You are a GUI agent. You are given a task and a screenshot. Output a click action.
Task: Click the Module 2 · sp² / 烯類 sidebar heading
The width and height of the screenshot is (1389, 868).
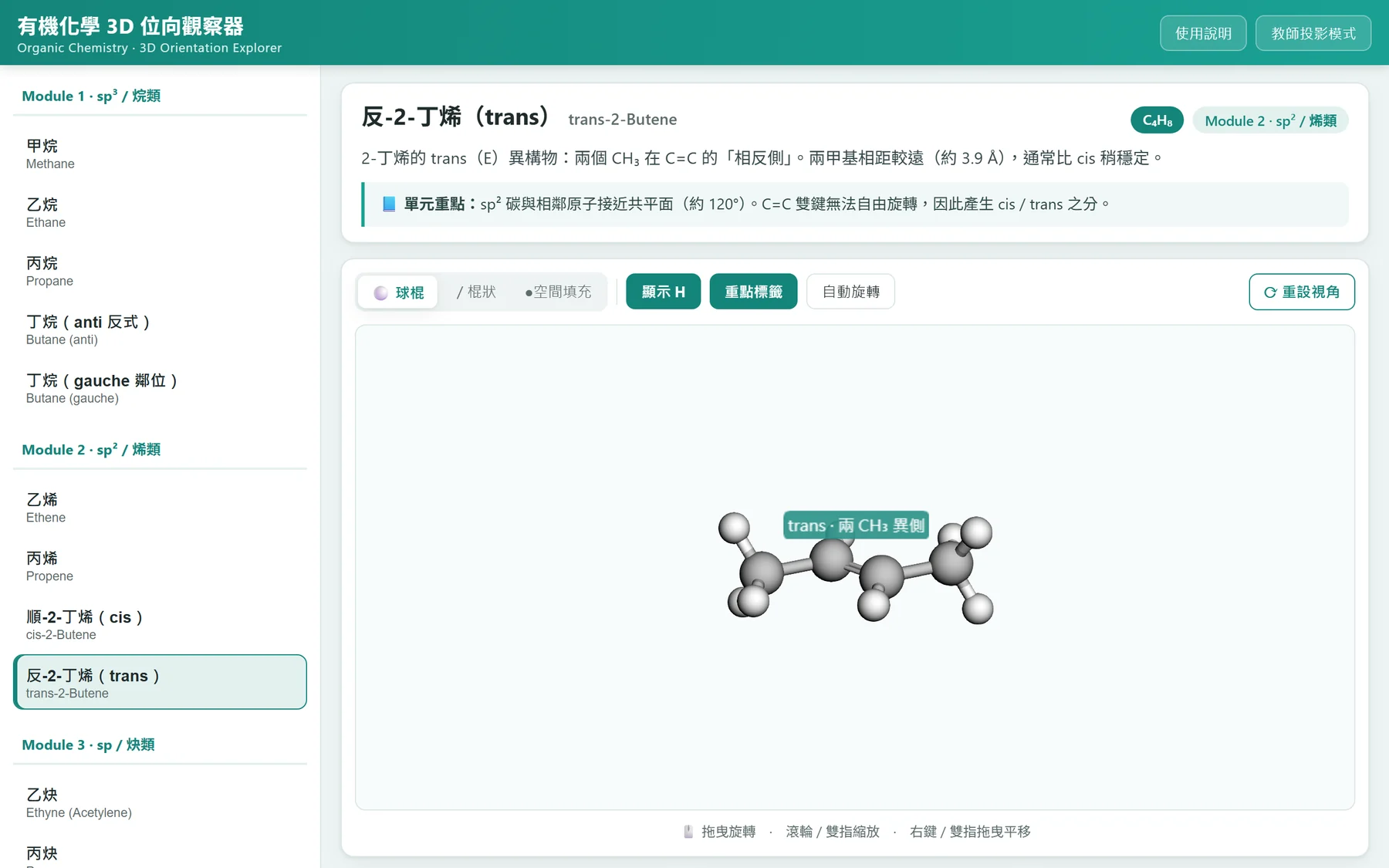coord(91,449)
